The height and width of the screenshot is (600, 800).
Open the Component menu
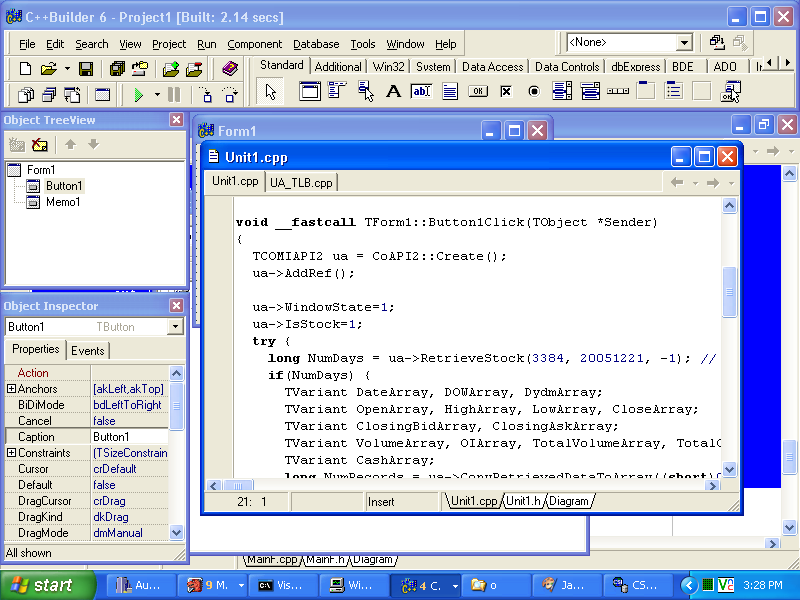(x=254, y=44)
